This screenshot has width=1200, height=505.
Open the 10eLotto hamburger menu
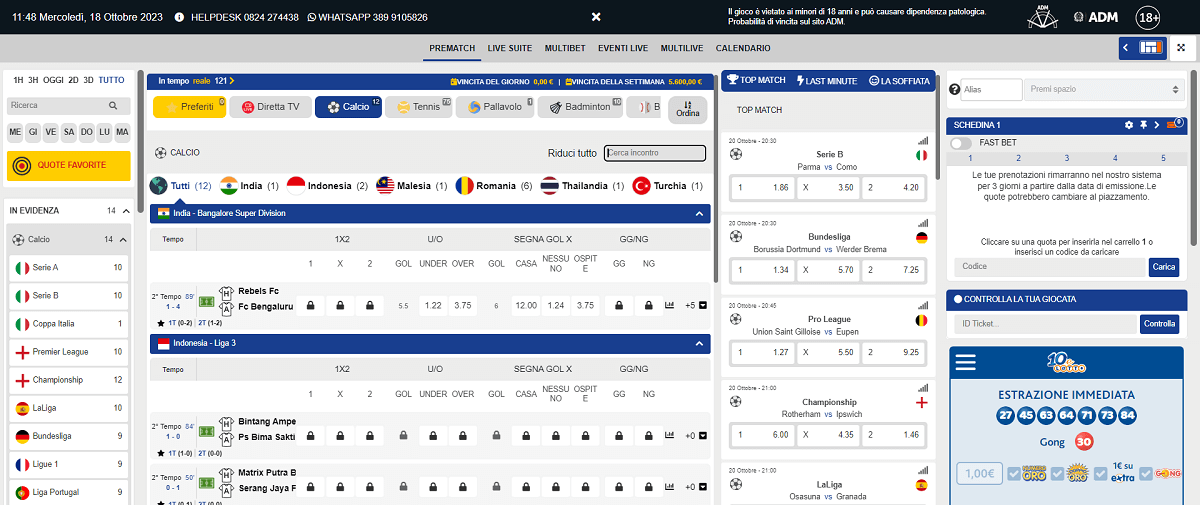click(x=965, y=362)
